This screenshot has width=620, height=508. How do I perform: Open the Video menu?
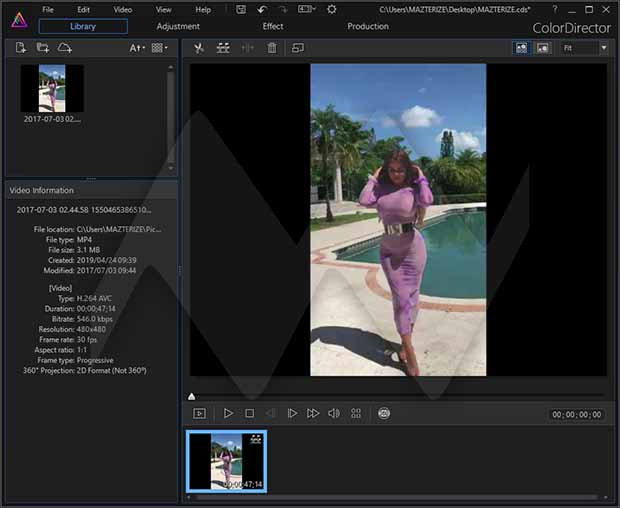coord(123,9)
